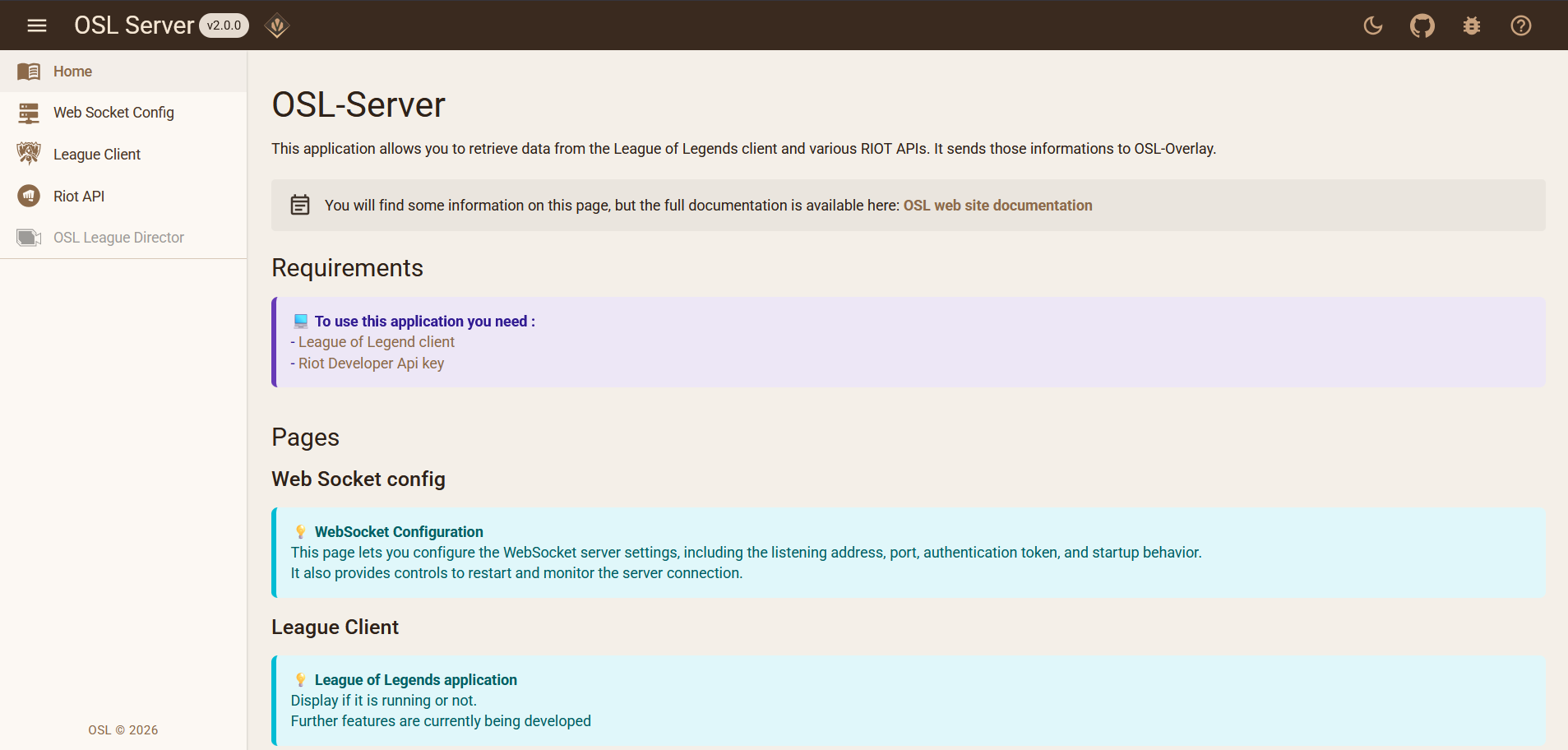Go to the Home page
Viewport: 1568px width, 750px height.
point(123,72)
